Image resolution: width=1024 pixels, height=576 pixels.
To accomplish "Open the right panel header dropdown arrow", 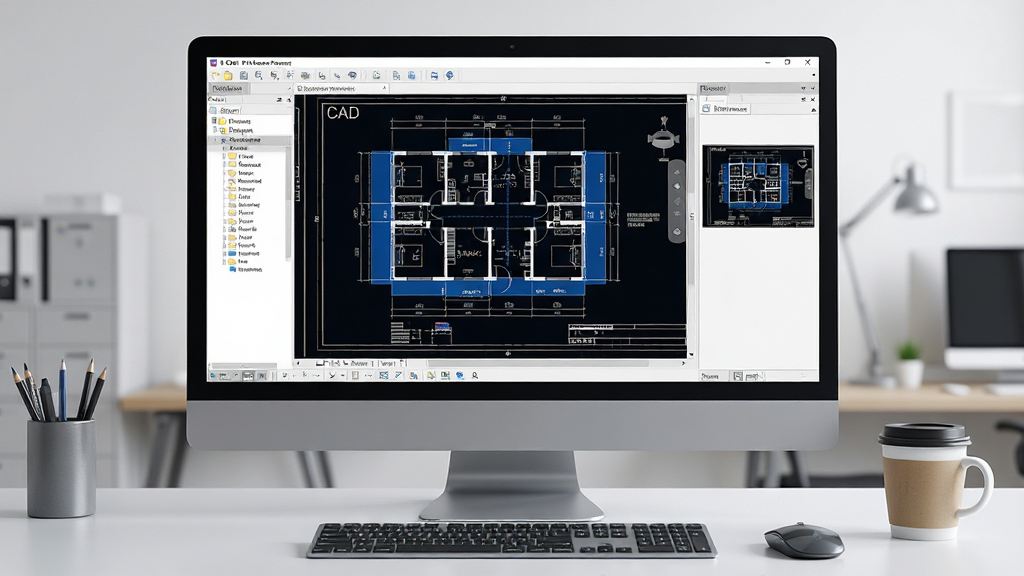I will pyautogui.click(x=803, y=88).
